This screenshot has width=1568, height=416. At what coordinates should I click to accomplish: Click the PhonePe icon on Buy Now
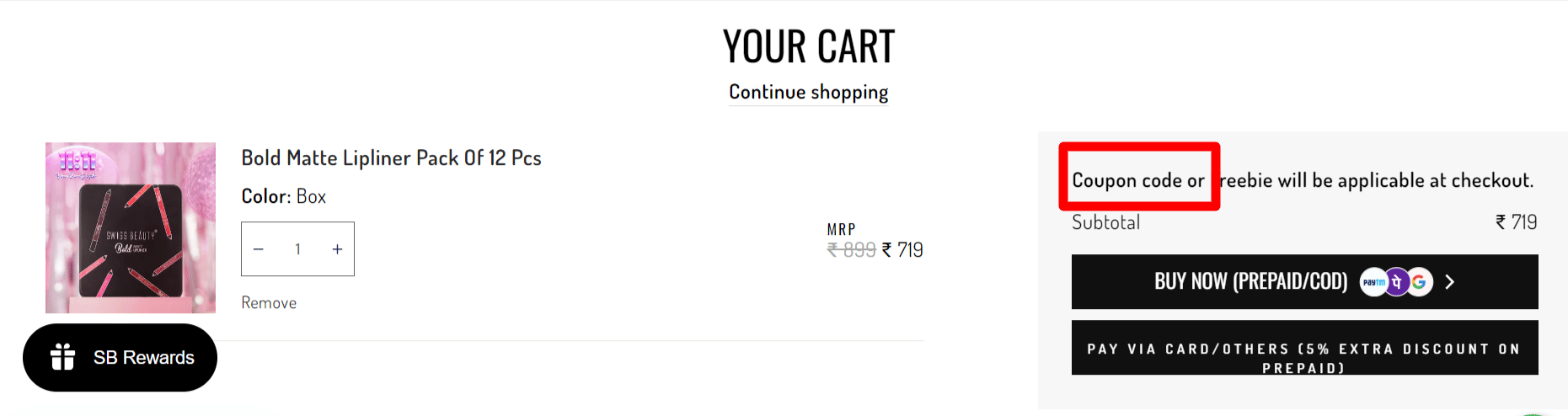point(1397,282)
